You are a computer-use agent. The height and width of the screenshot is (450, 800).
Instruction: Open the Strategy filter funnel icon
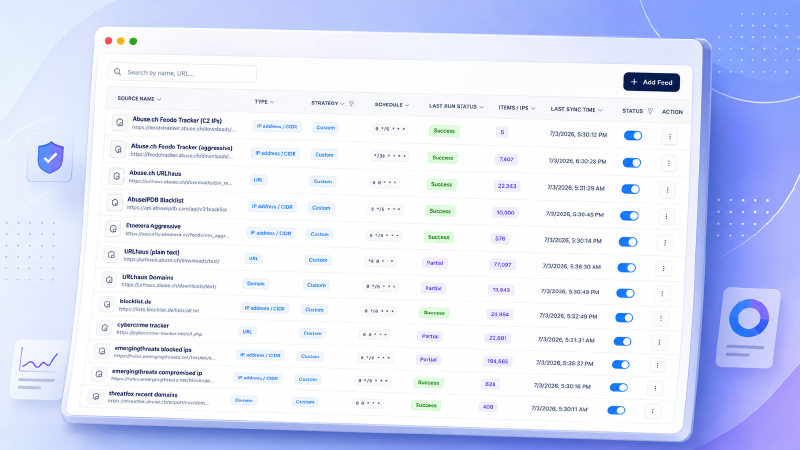(x=352, y=104)
